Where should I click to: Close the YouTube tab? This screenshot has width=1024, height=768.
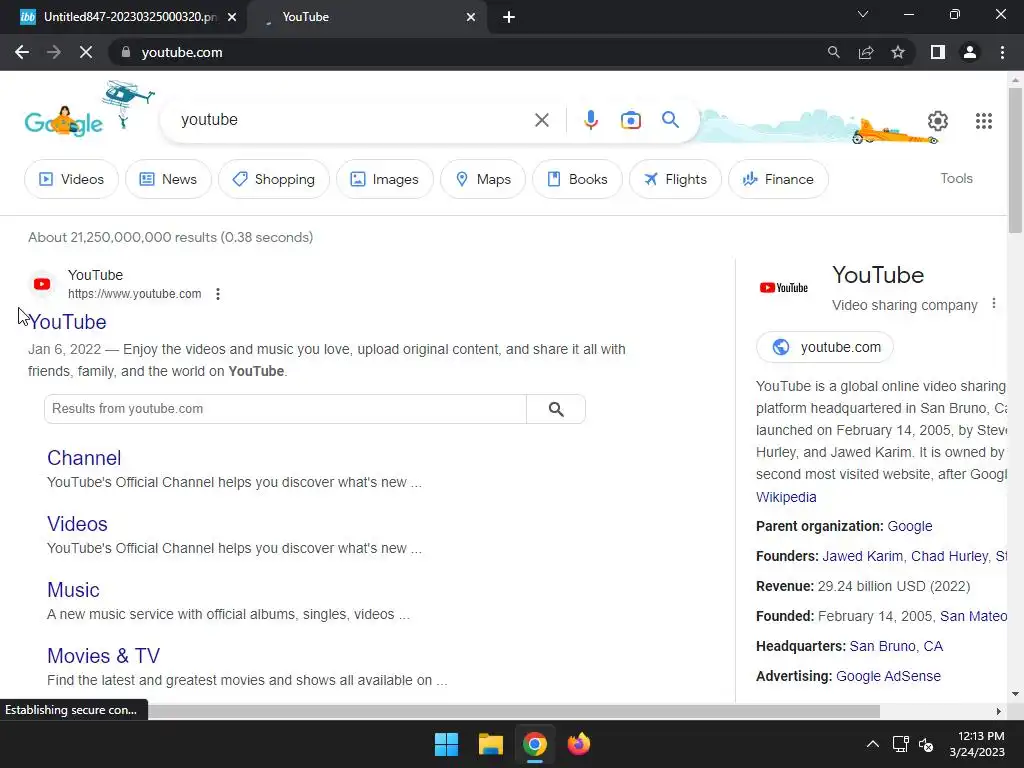click(x=471, y=17)
